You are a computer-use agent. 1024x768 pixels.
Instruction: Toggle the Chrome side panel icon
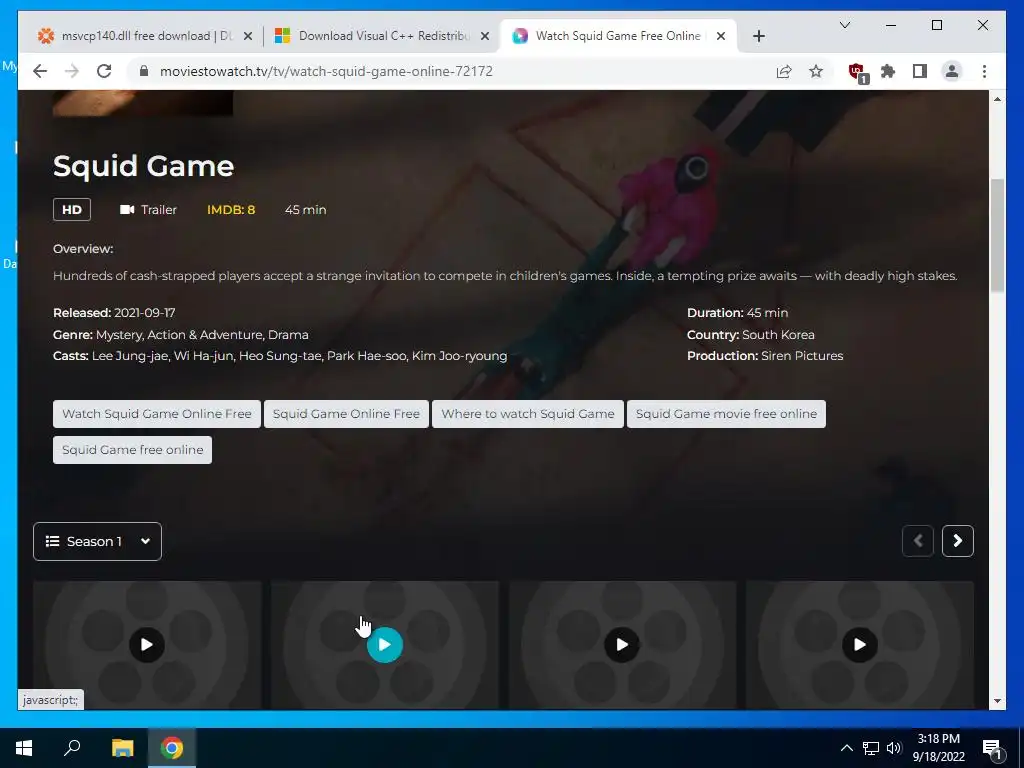(920, 71)
